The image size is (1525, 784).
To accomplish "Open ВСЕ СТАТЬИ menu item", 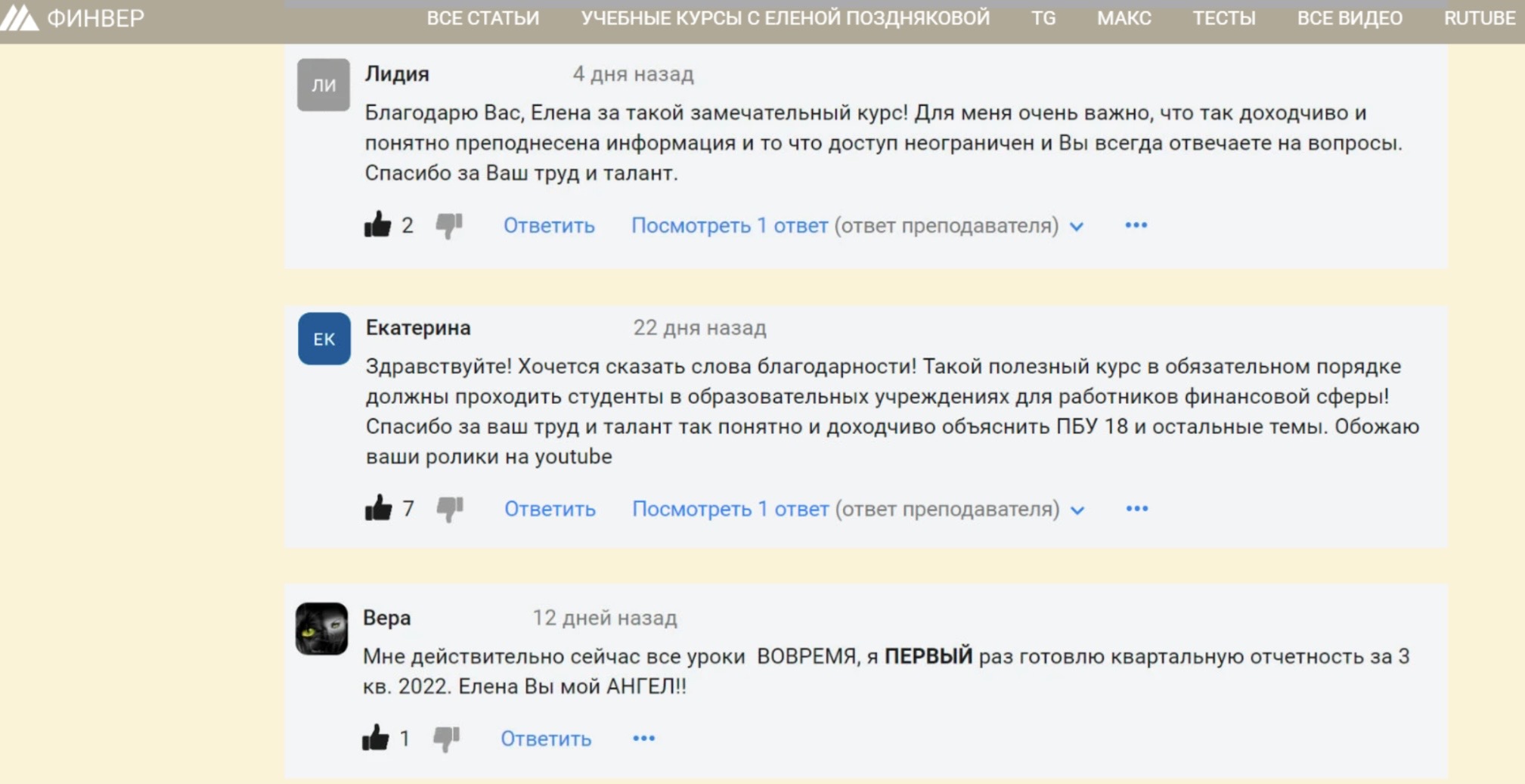I will click(x=483, y=18).
